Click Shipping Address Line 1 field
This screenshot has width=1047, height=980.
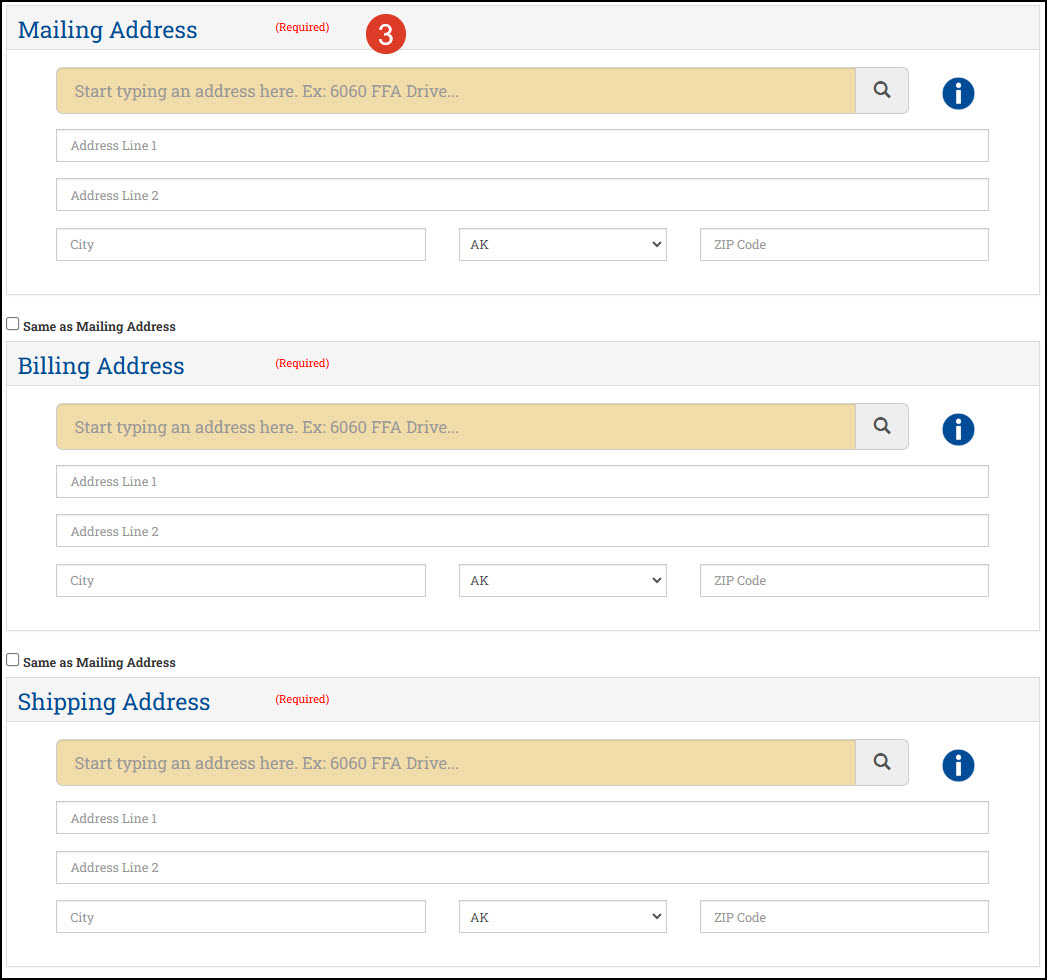point(522,818)
